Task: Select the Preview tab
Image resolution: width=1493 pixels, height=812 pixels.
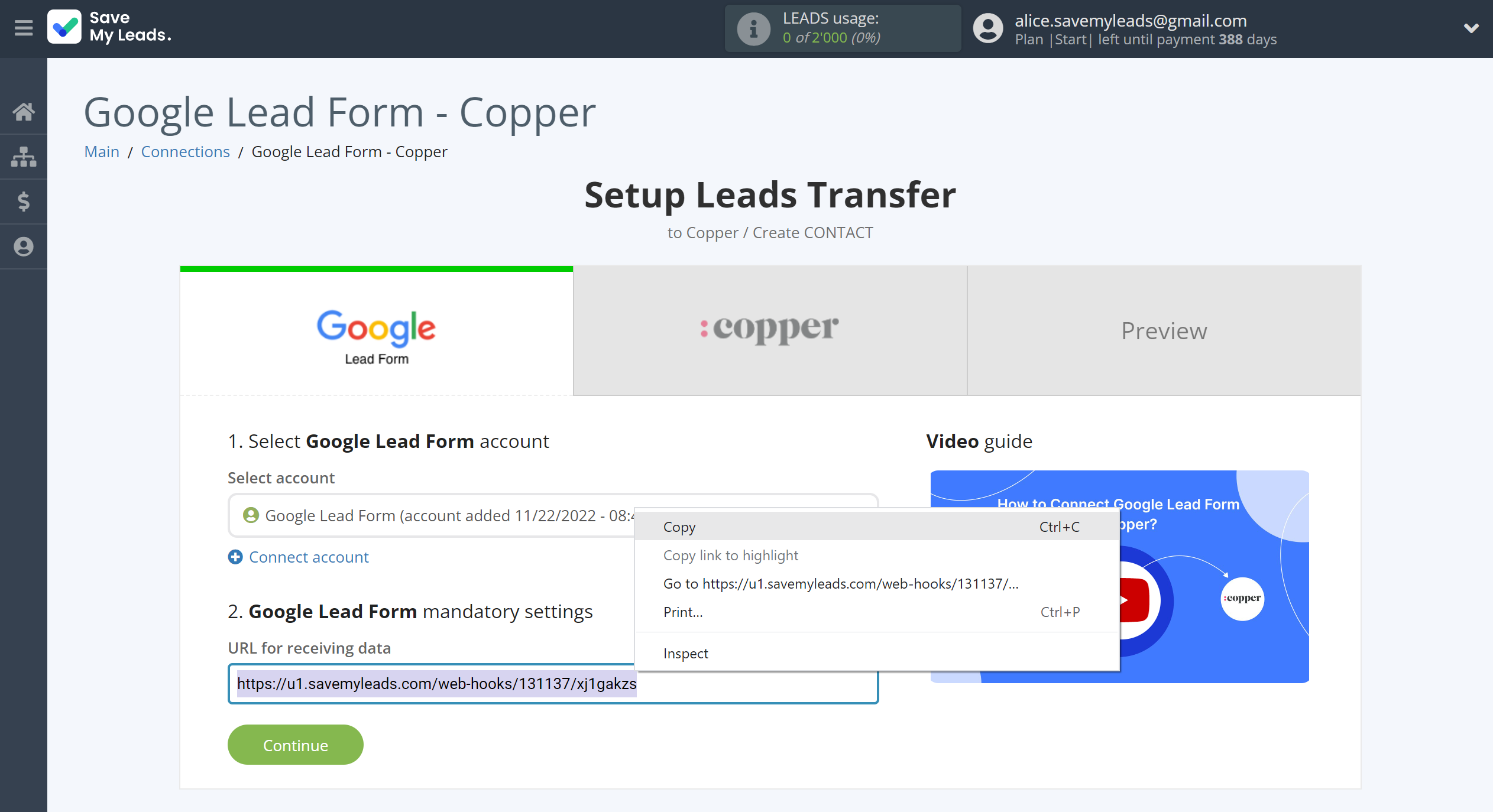Action: coord(1164,329)
